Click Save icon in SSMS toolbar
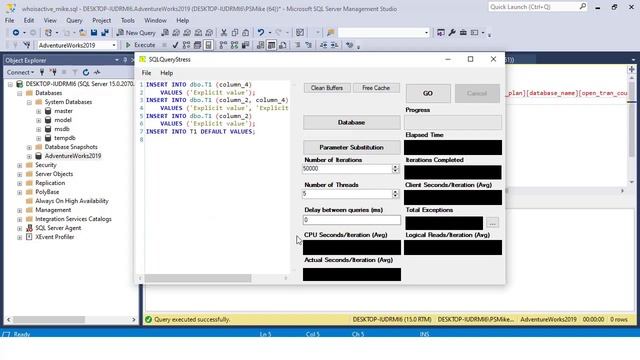 pyautogui.click(x=94, y=33)
